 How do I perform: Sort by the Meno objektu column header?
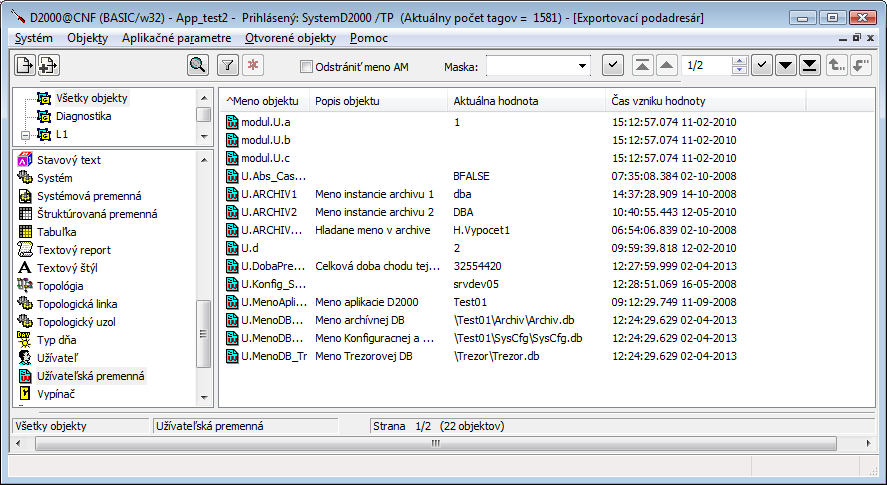(x=266, y=102)
